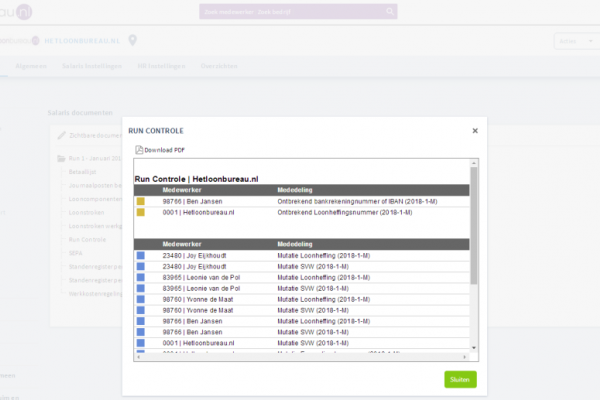The height and width of the screenshot is (400, 600).
Task: Click the folder icon for Run 1 - Januari
Action: pos(61,158)
